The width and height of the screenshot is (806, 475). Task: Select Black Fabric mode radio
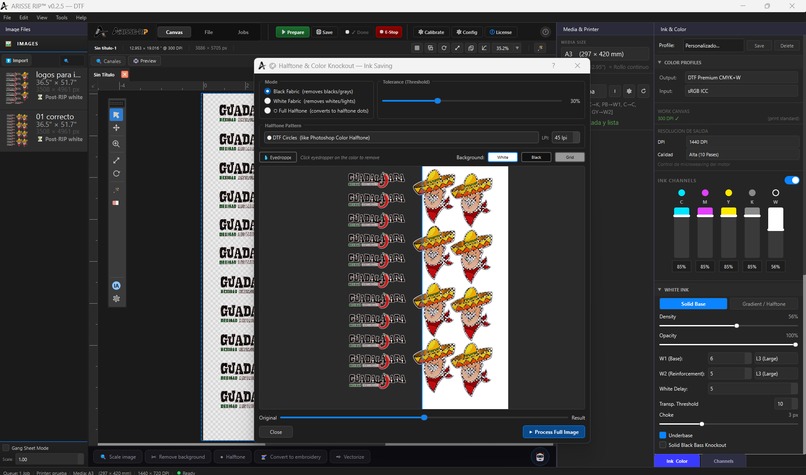tap(267, 92)
